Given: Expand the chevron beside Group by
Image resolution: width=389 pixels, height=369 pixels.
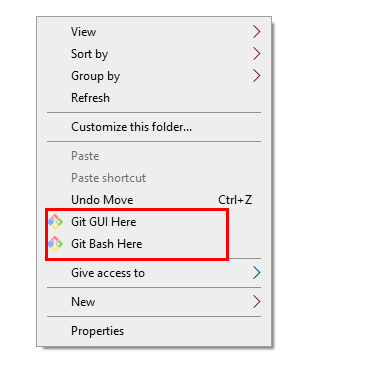Looking at the screenshot, I should [256, 76].
